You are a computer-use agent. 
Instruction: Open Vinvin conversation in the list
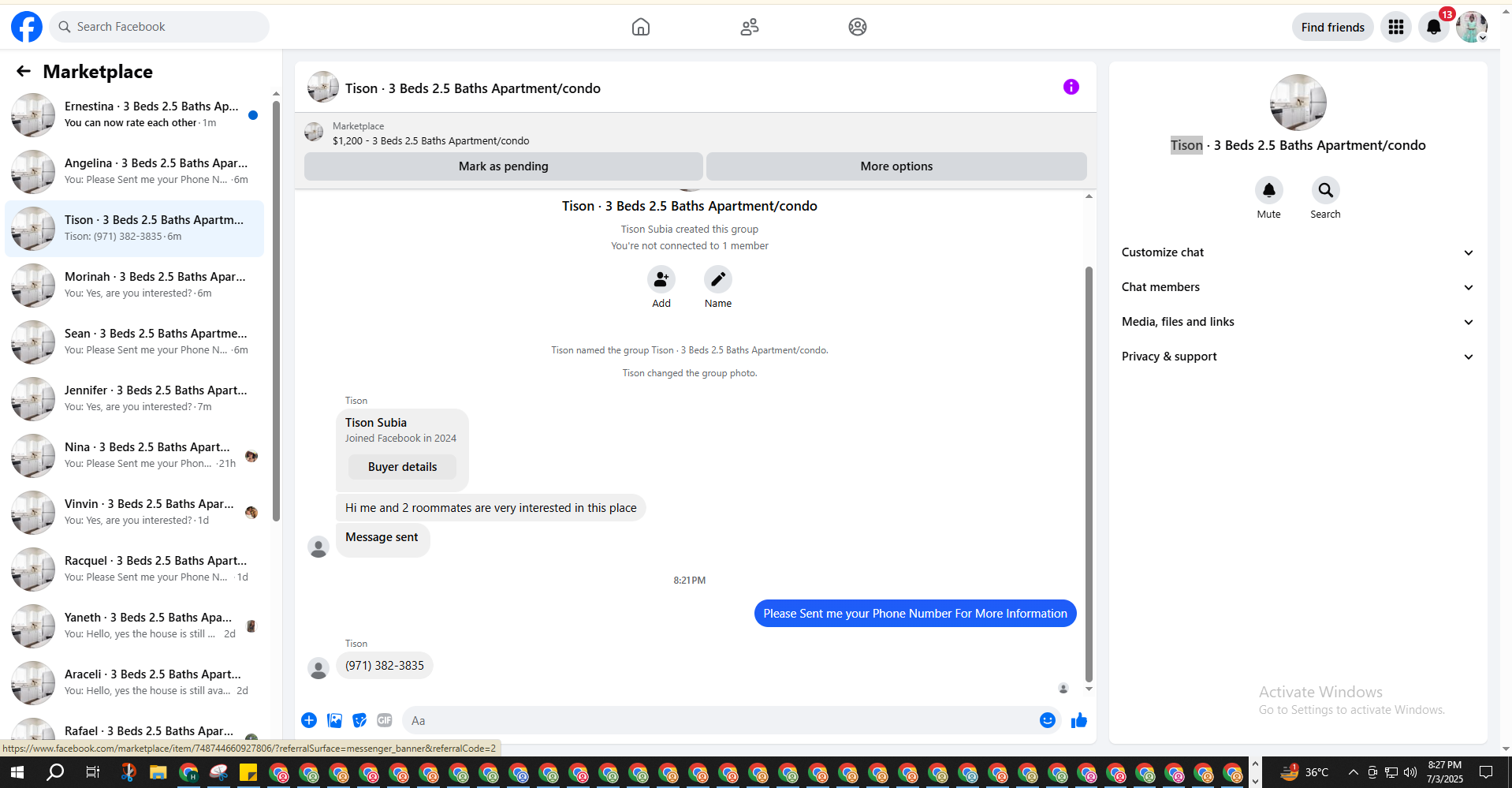coord(135,512)
